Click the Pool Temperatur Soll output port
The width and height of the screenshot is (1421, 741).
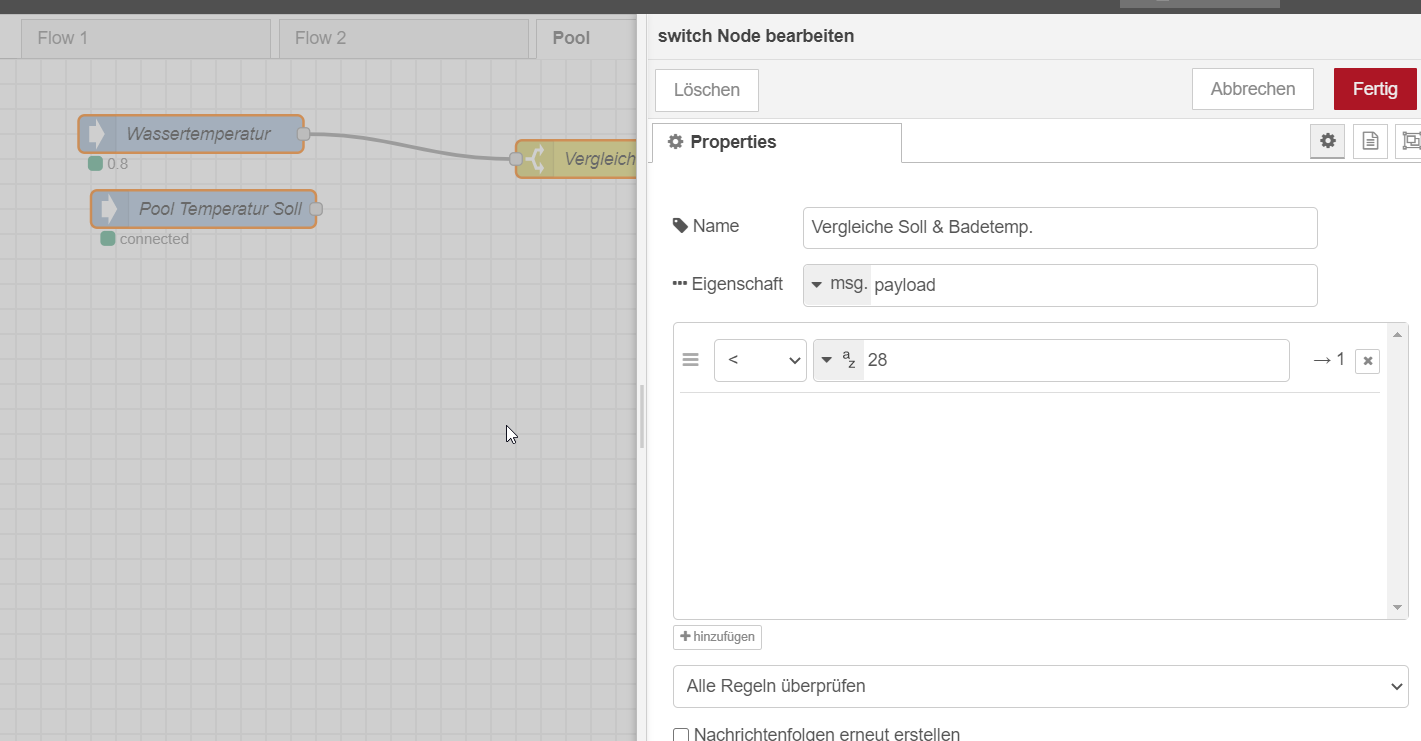tap(316, 209)
